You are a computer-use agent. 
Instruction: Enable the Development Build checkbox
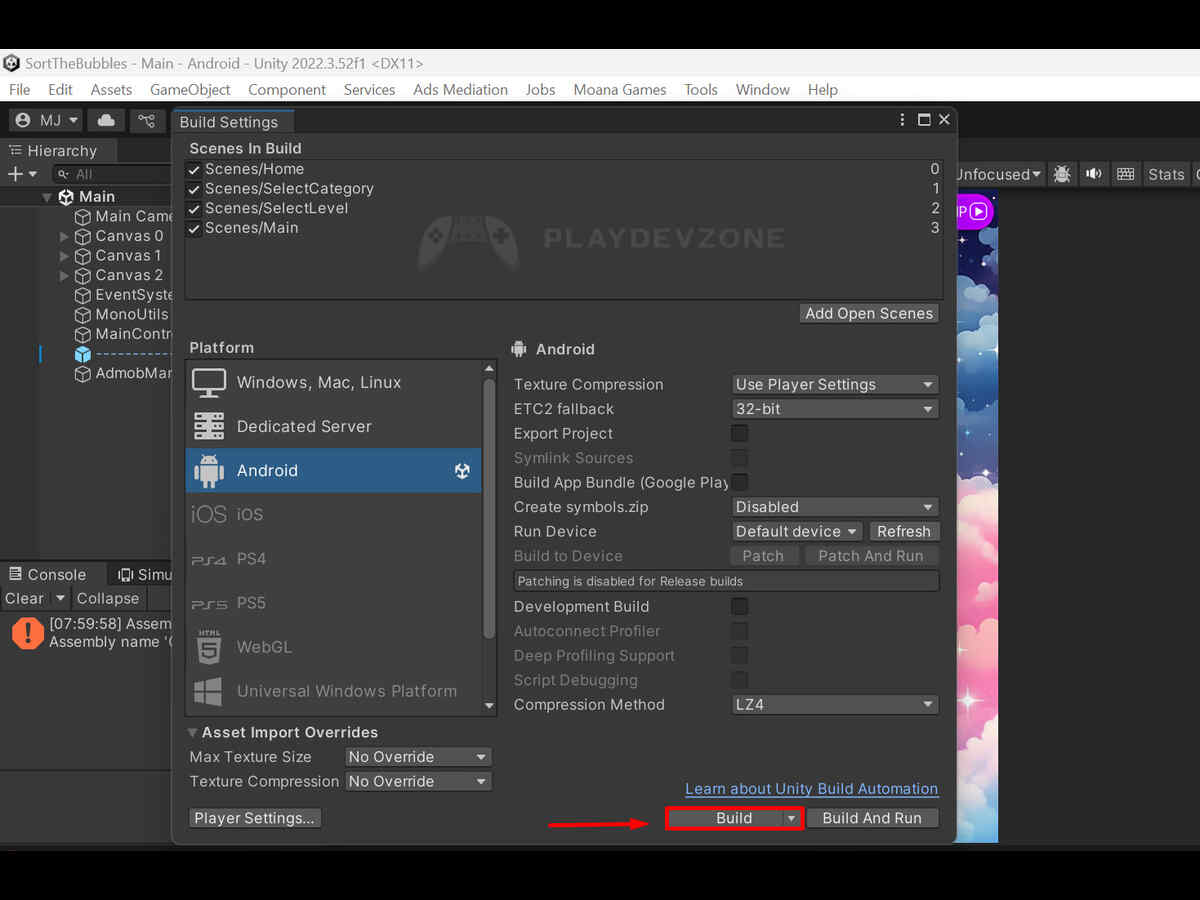click(740, 606)
